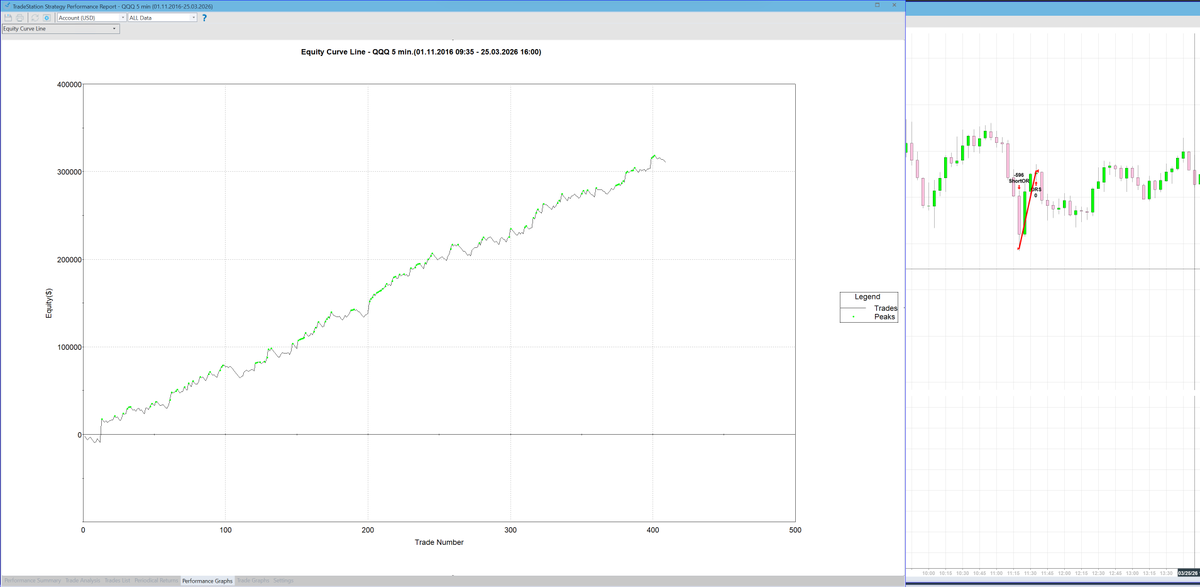Viewport: 1200px width, 587px height.
Task: Open the Trades List tab
Action: coord(117,580)
